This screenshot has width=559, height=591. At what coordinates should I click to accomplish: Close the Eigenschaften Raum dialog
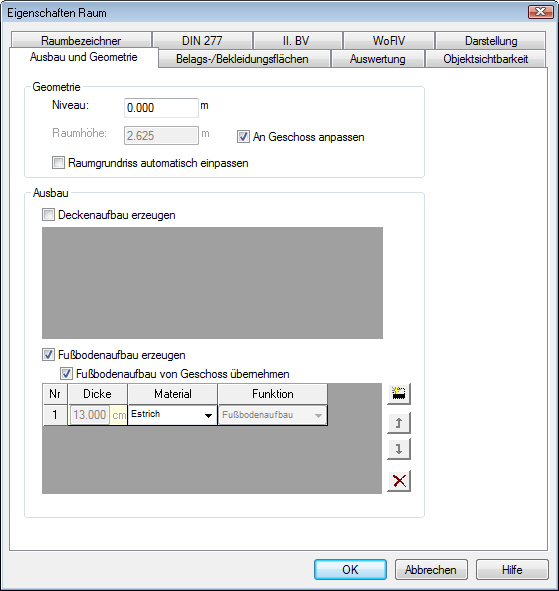coord(540,12)
